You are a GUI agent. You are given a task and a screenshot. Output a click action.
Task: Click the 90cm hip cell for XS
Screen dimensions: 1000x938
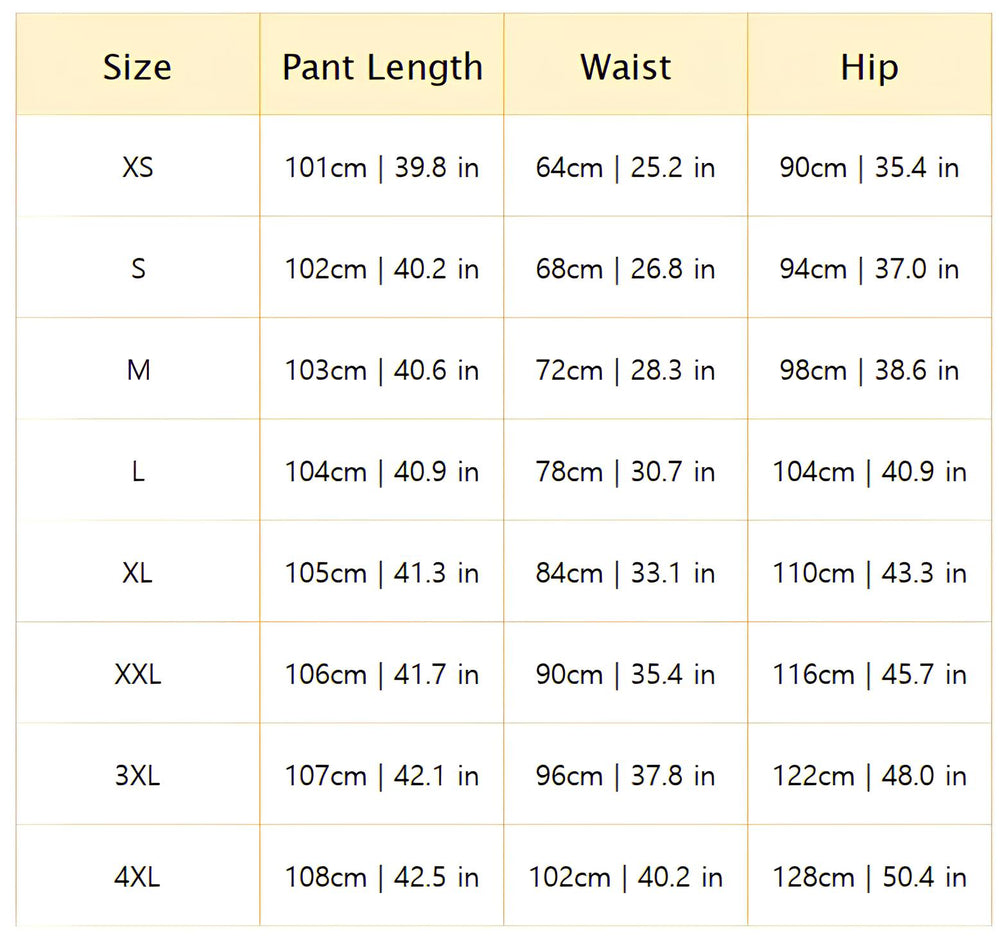[869, 167]
